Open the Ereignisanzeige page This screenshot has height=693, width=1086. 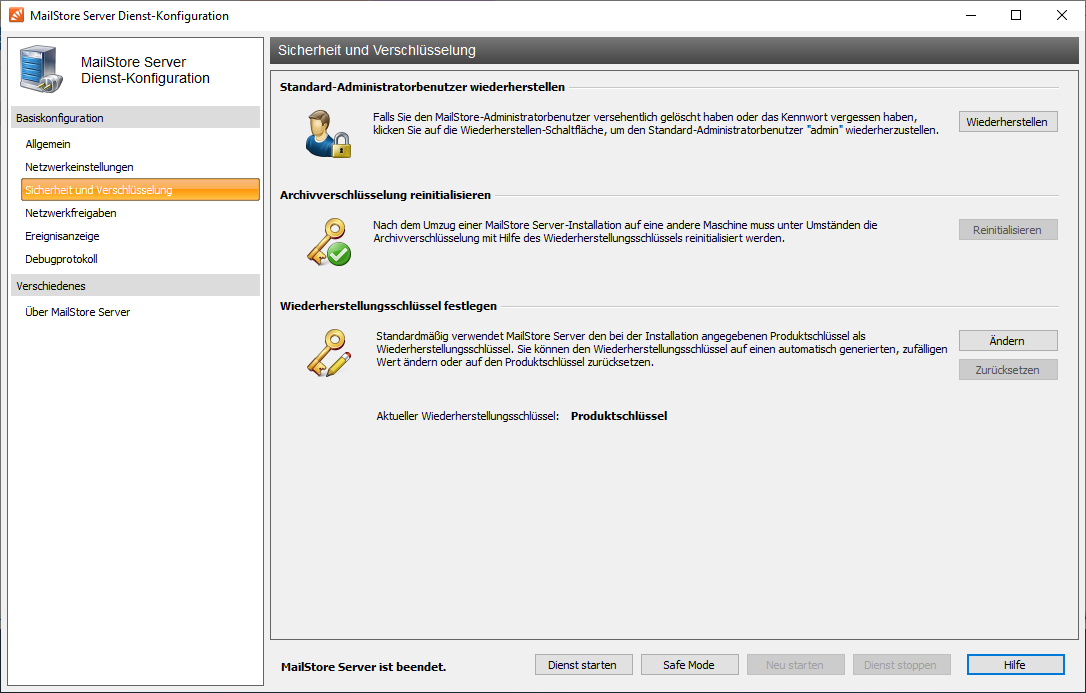[62, 236]
